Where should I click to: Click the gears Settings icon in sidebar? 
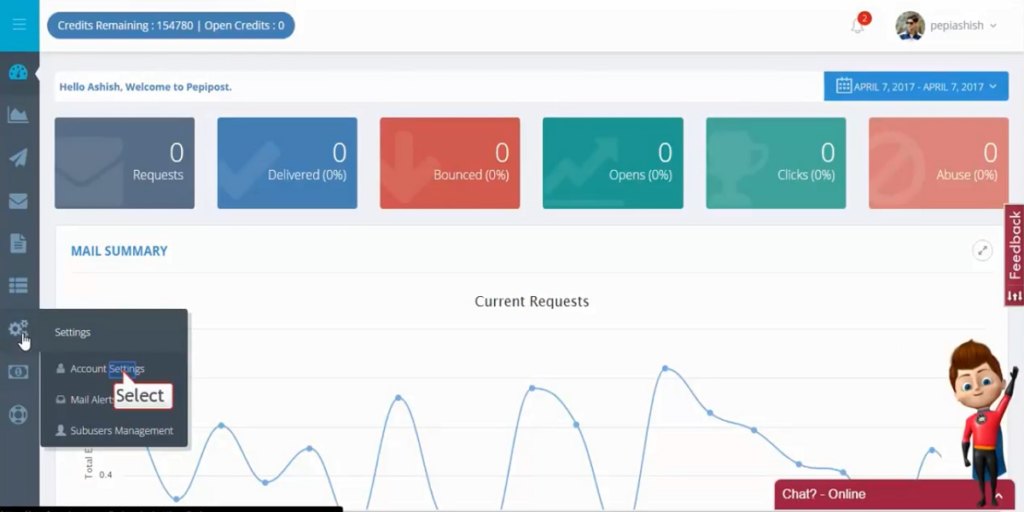click(x=18, y=328)
